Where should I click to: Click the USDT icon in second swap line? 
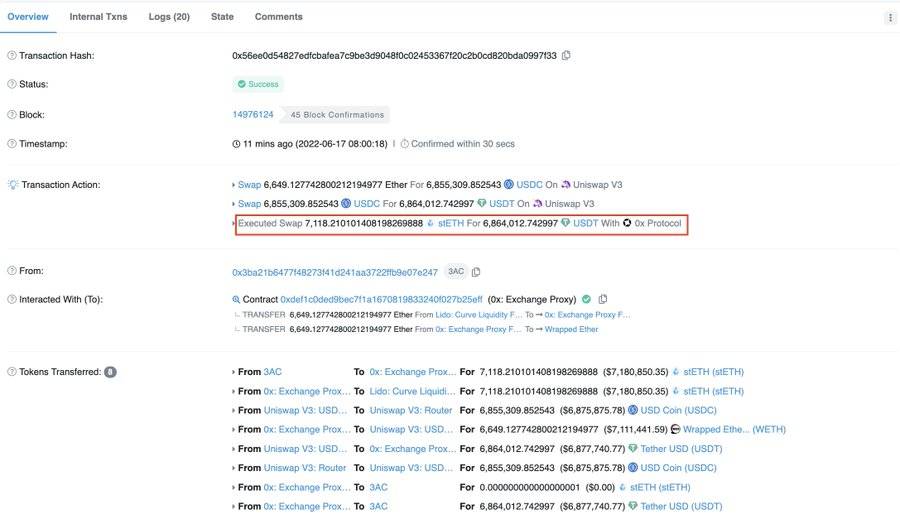482,203
